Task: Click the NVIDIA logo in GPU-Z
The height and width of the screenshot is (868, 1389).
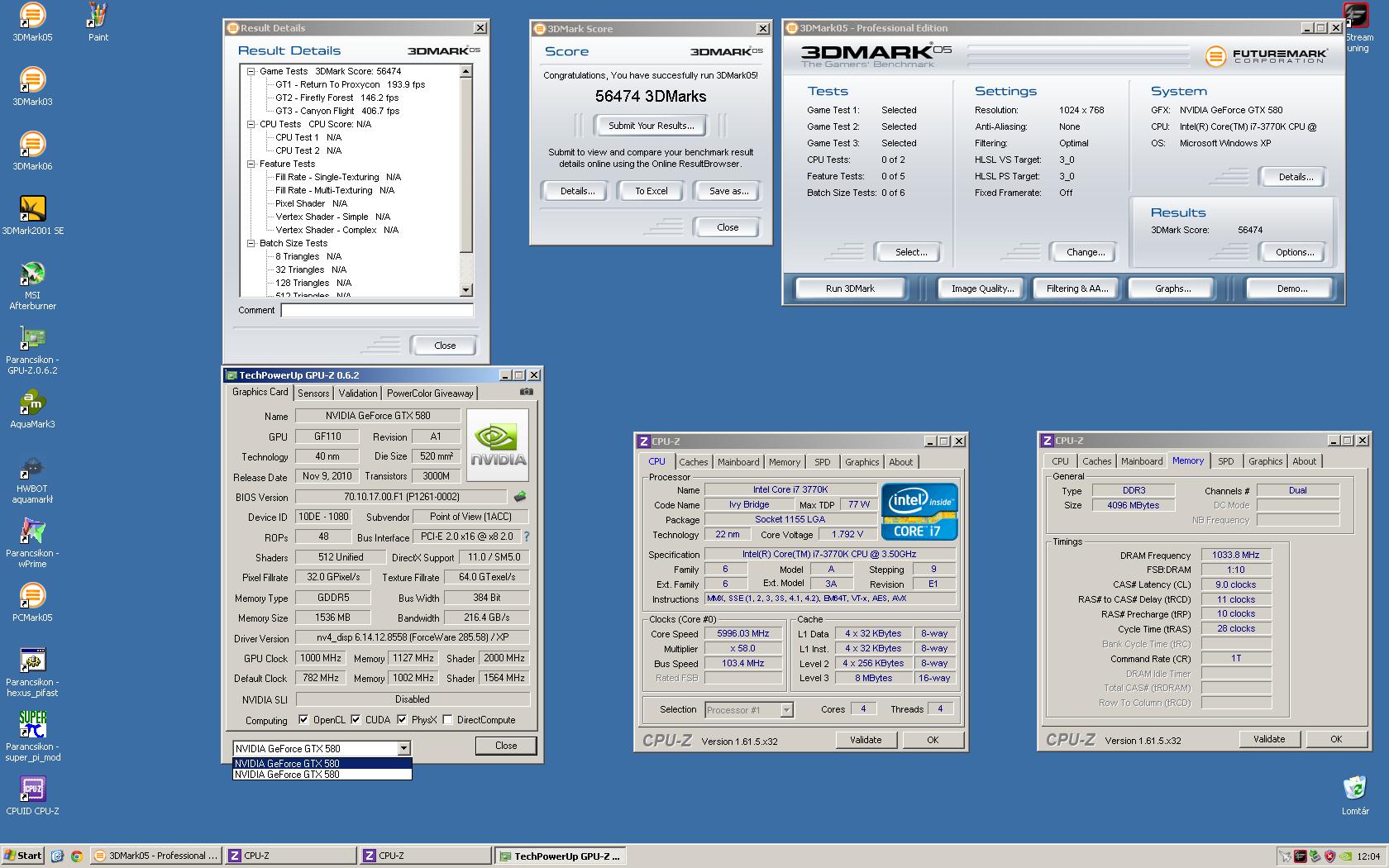Action: 498,445
